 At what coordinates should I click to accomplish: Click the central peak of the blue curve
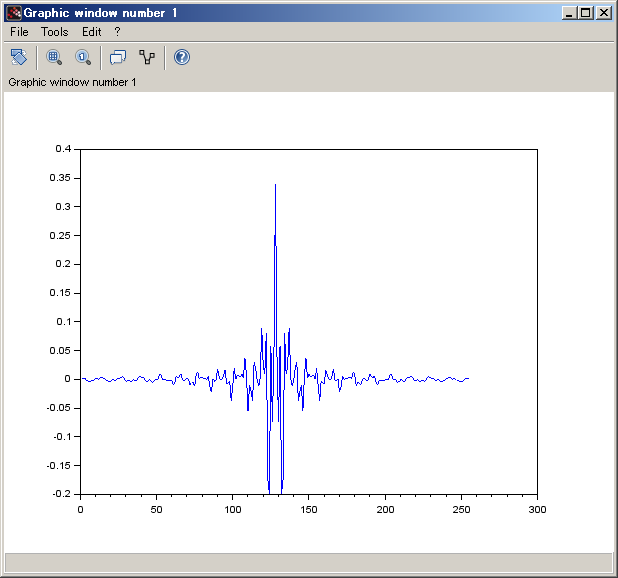275,184
